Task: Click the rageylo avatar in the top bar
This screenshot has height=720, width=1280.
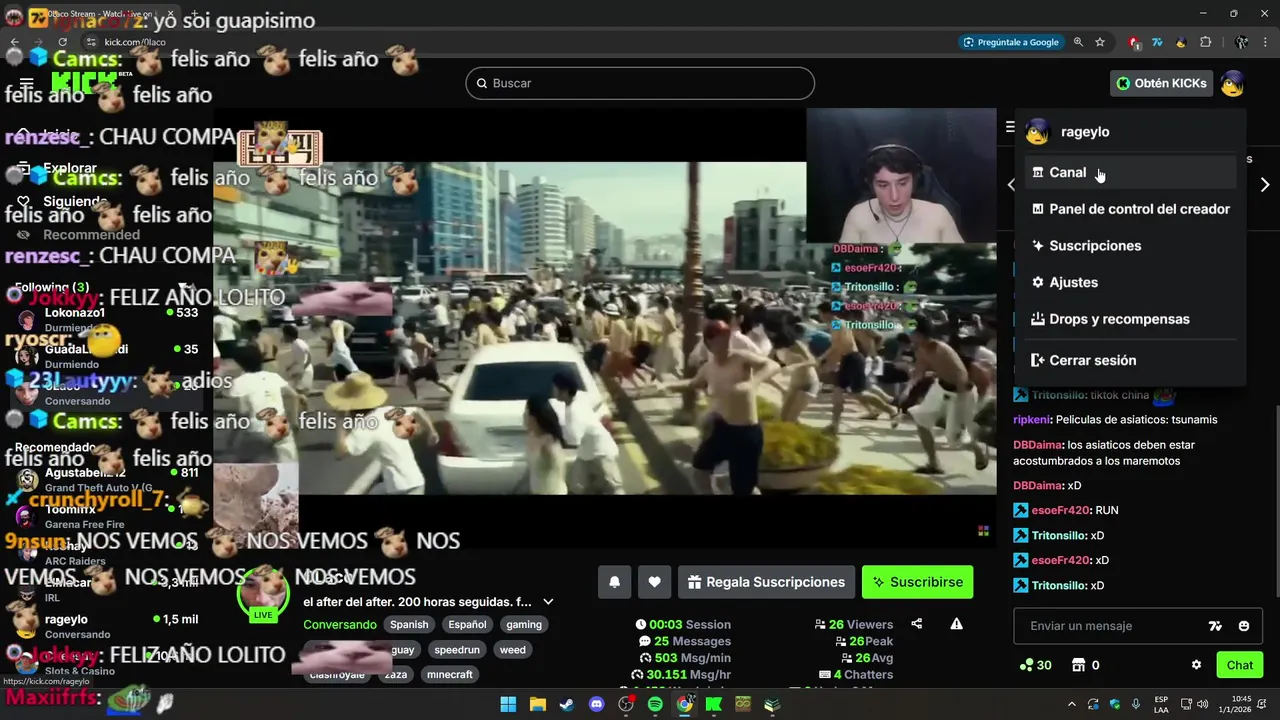Action: click(1232, 83)
